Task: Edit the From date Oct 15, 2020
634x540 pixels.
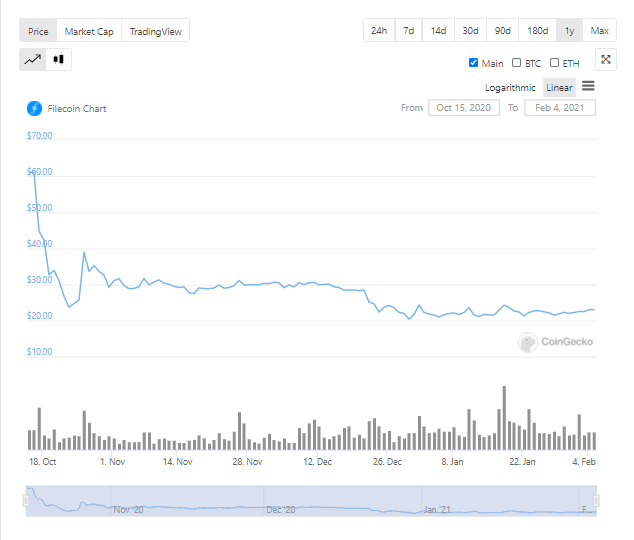Action: point(464,108)
